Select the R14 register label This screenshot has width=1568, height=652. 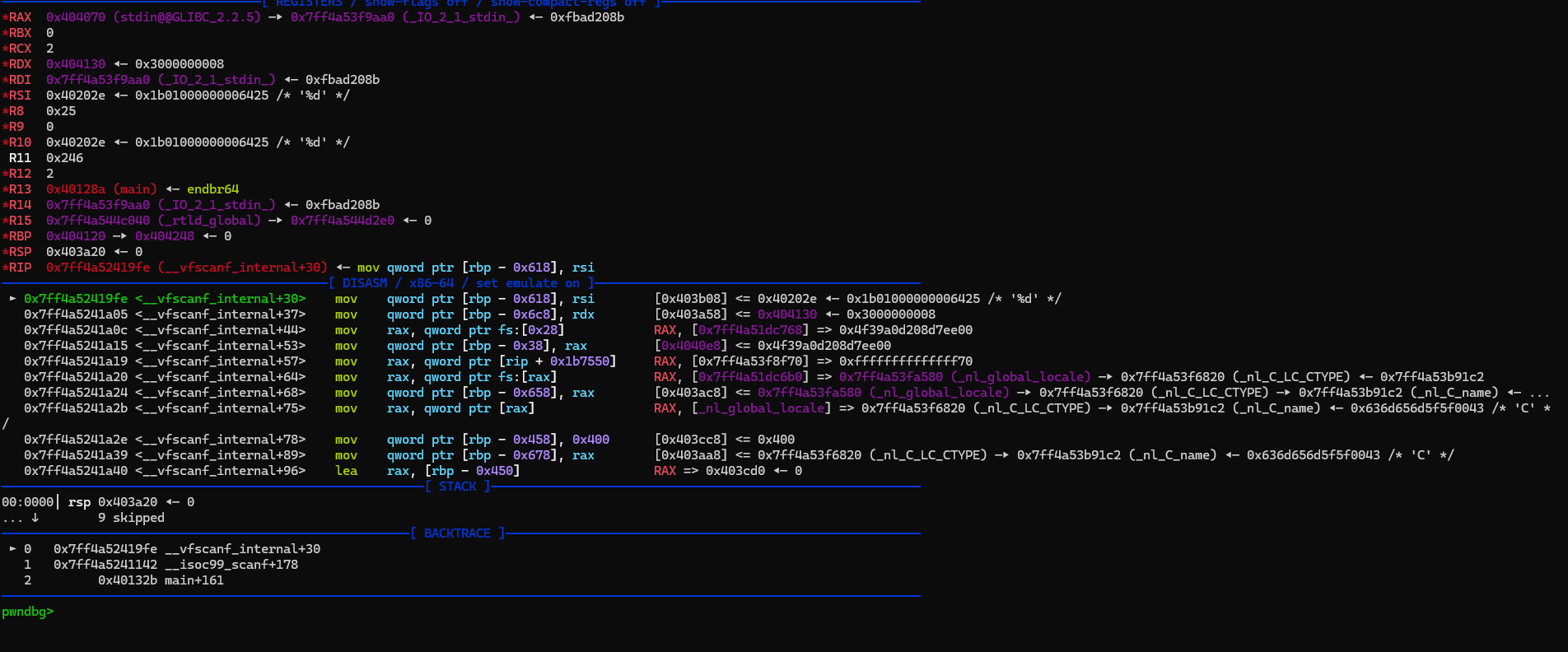point(20,205)
